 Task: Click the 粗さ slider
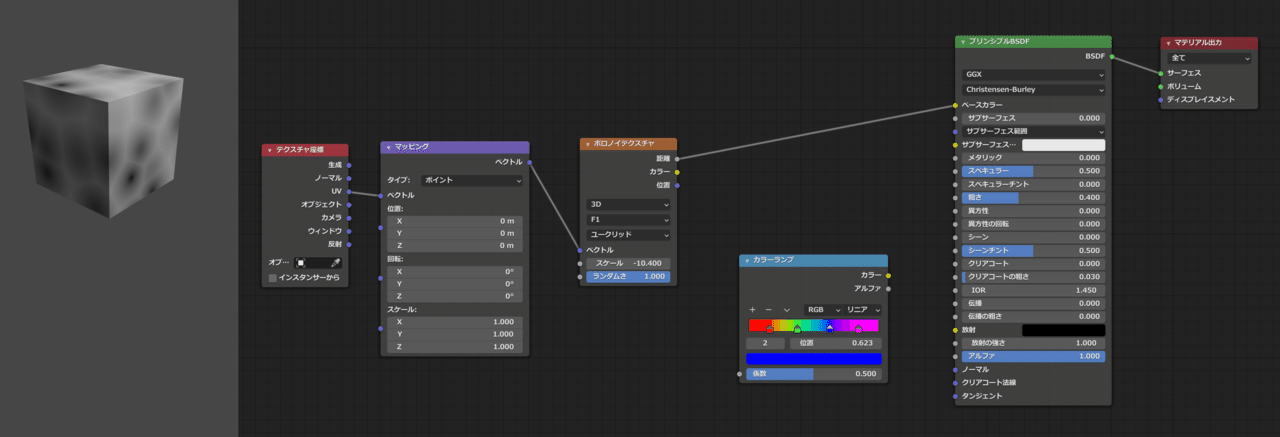[x=1034, y=197]
